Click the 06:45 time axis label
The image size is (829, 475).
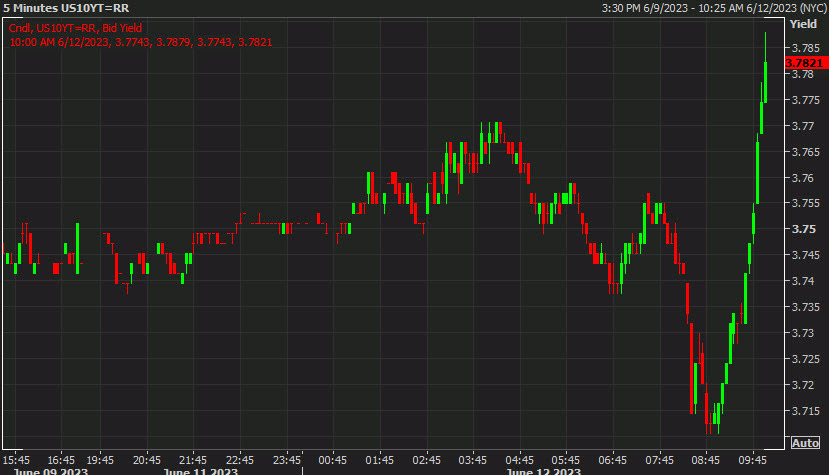pos(612,458)
